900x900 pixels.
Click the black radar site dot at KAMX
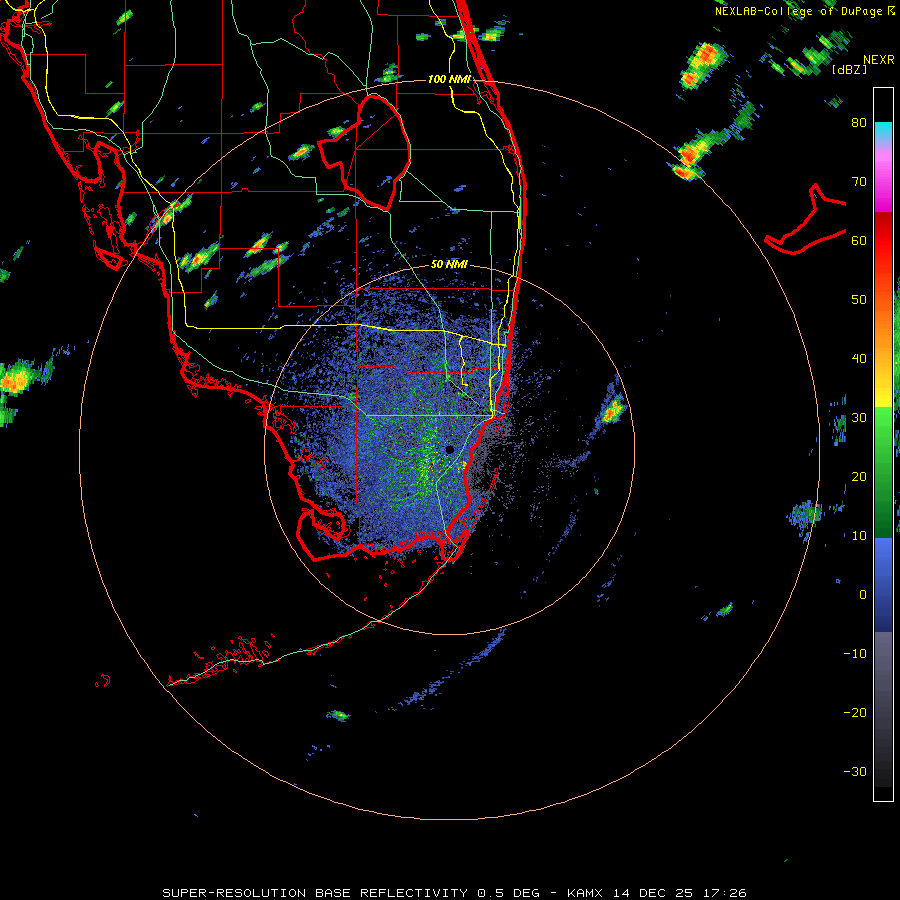coord(449,449)
